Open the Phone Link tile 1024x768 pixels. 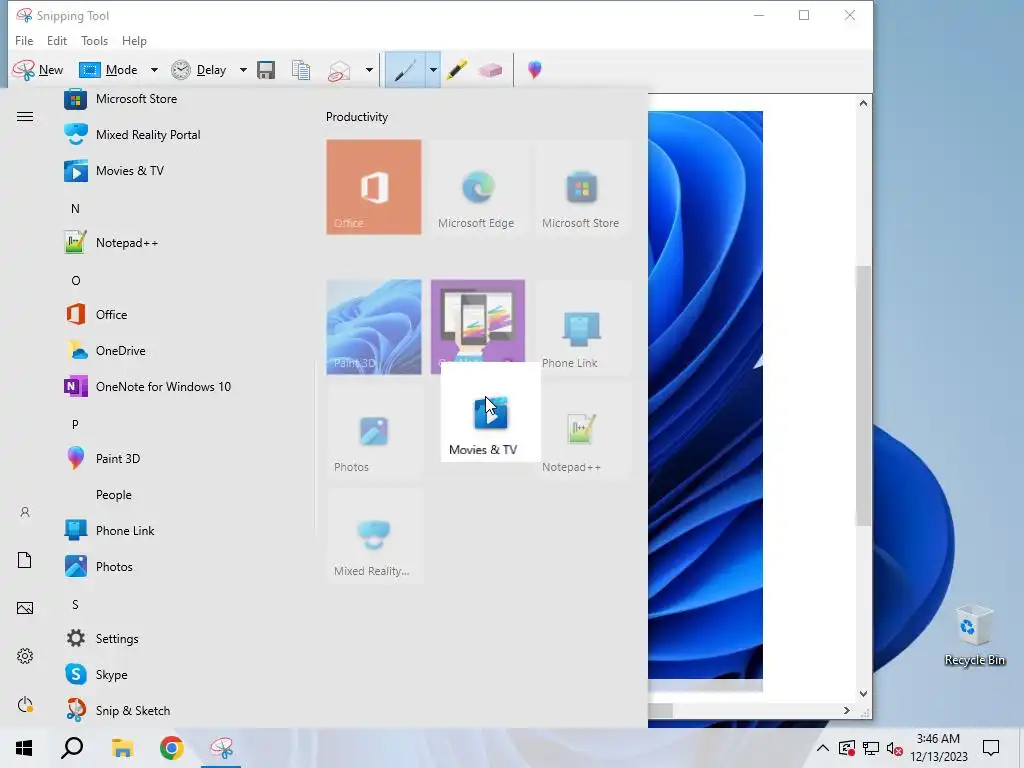(582, 327)
